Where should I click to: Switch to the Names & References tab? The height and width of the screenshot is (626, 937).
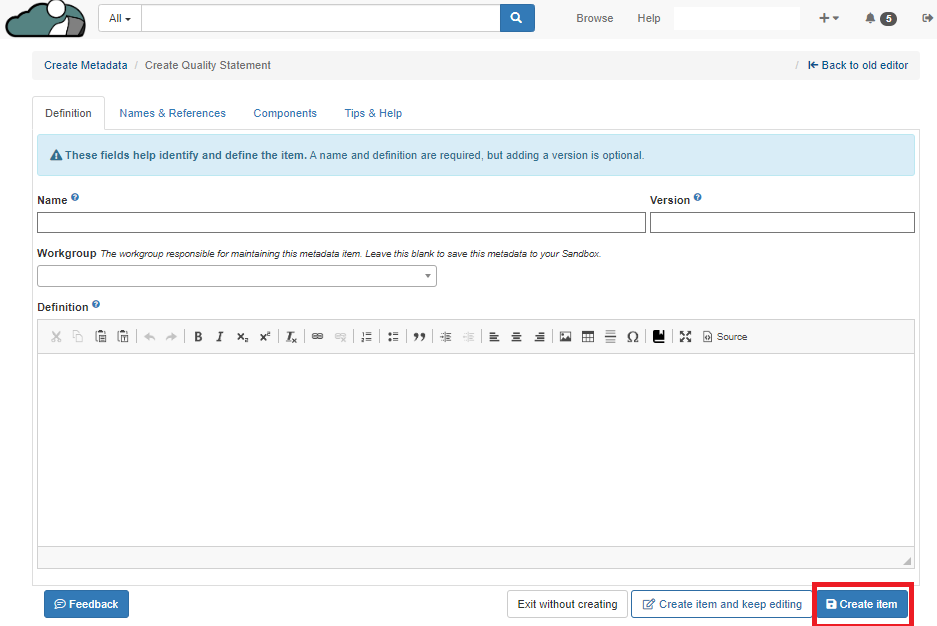point(172,113)
